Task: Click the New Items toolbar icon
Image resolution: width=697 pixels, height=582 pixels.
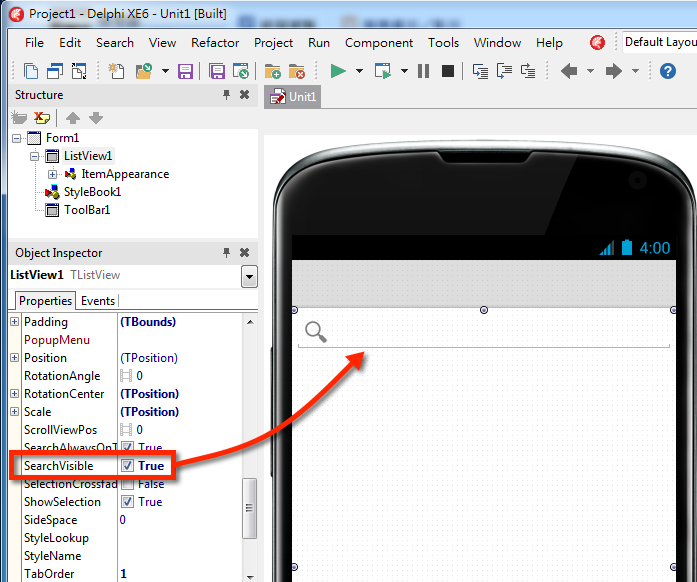Action: [x=31, y=71]
